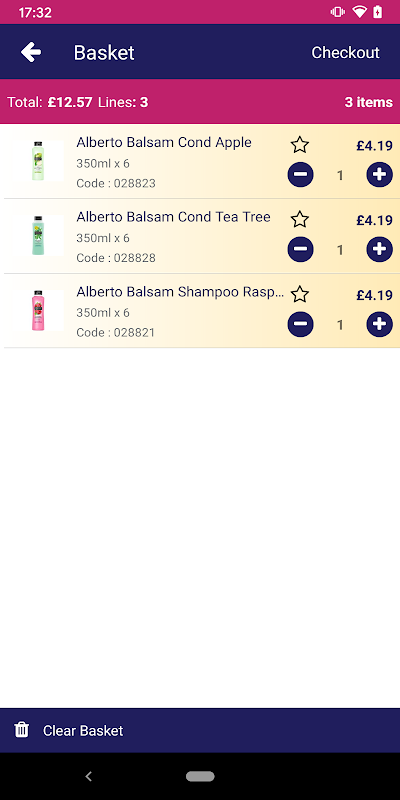This screenshot has height=800, width=400.
Task: Tap minus icon for Shampoo Raspberry item
Action: (301, 324)
